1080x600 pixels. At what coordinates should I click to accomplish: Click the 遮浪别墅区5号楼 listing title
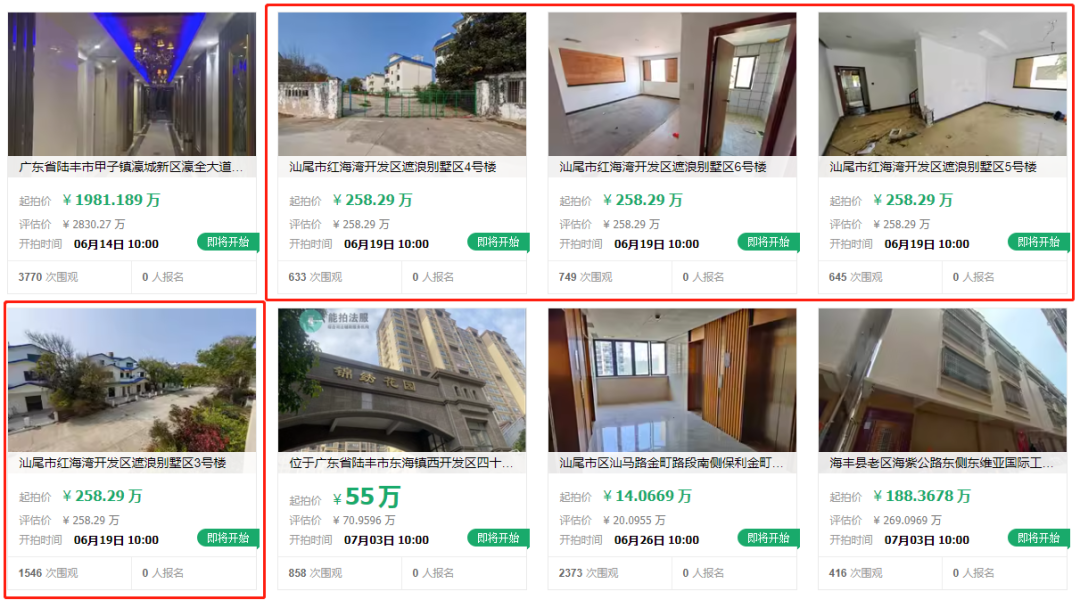point(933,167)
